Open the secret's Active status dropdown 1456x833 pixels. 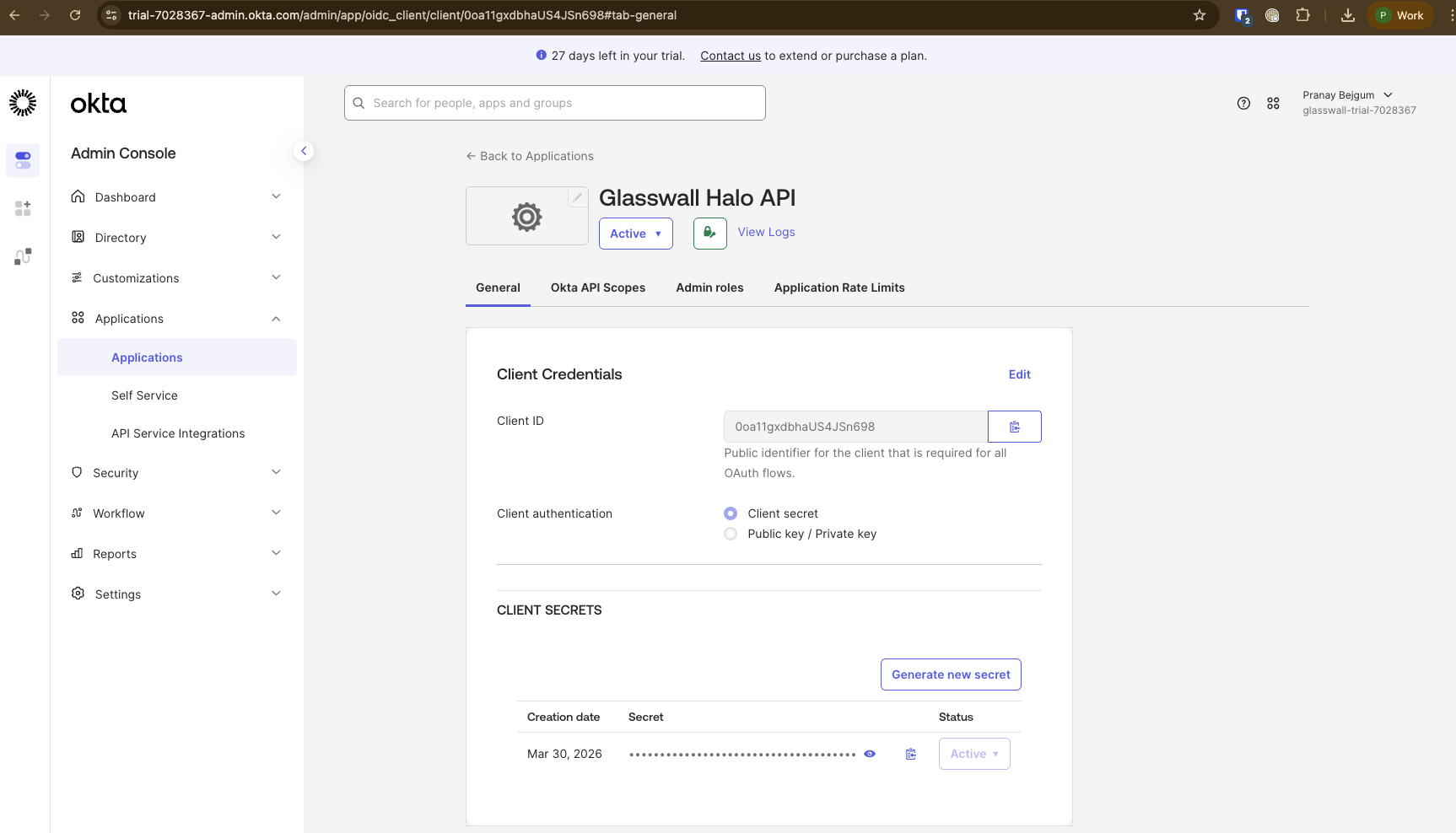tap(974, 754)
